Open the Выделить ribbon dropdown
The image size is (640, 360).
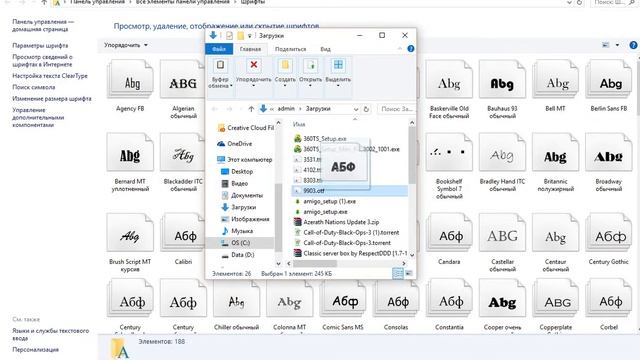point(338,73)
